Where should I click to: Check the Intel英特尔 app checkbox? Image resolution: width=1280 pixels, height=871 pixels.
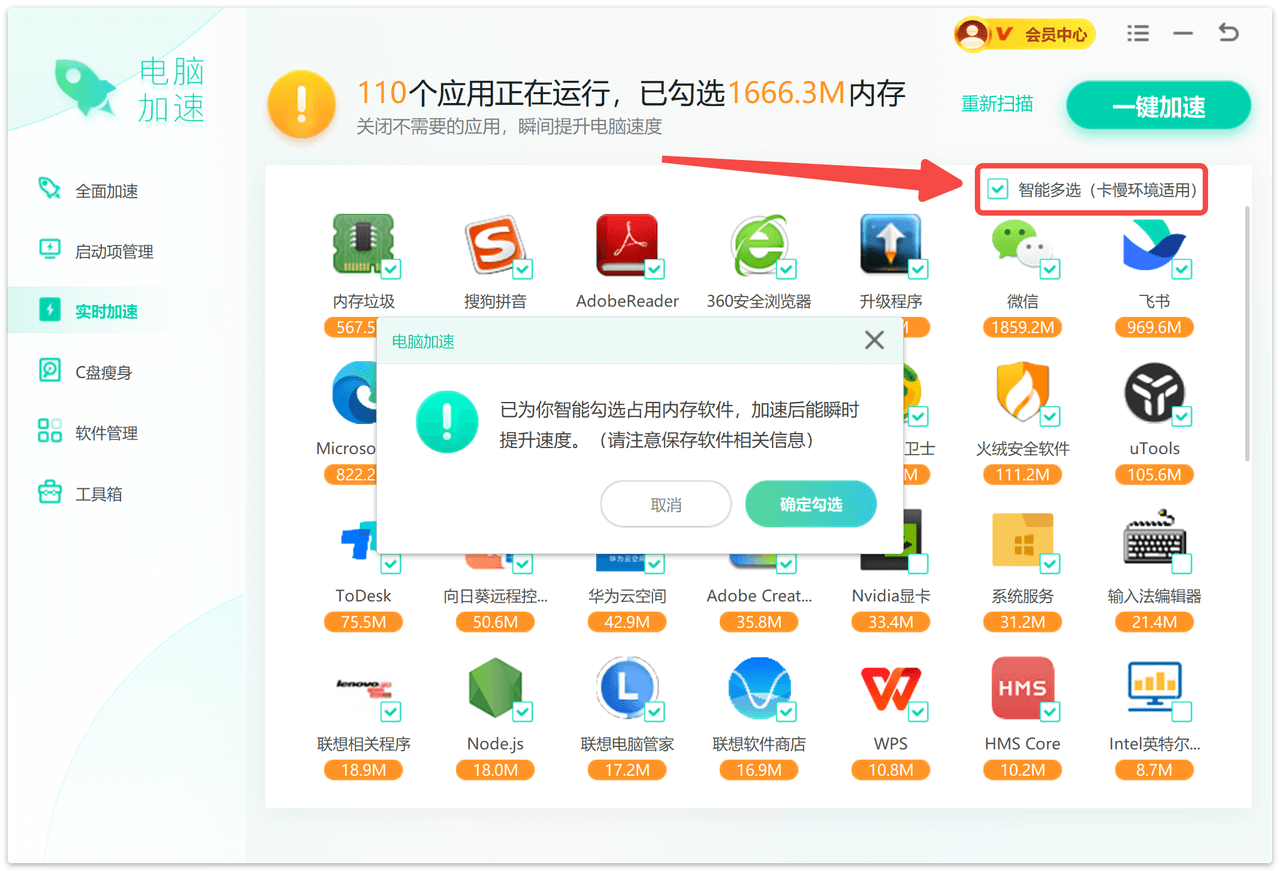coord(1181,712)
